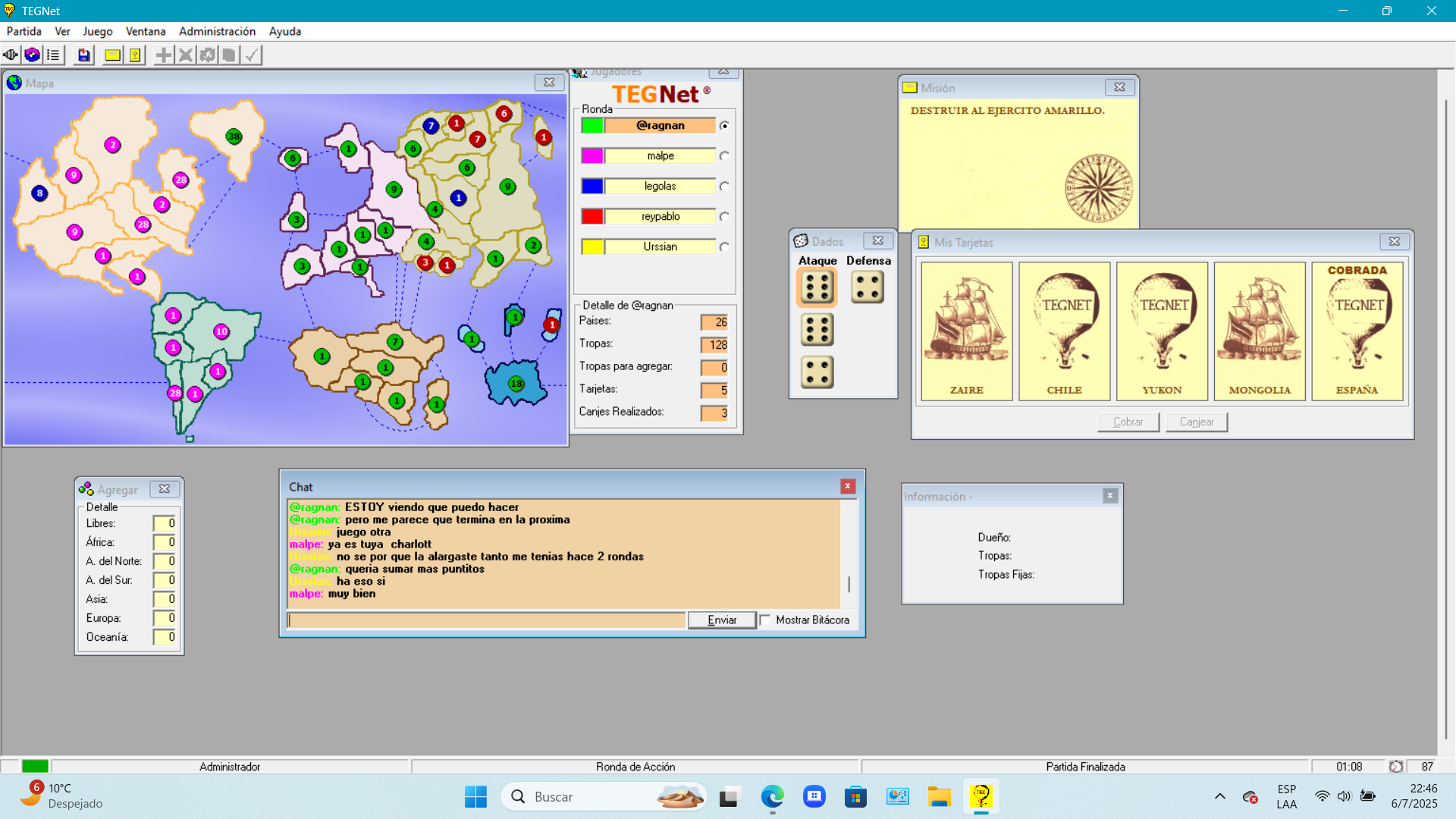Click the Windows Start button
The height and width of the screenshot is (819, 1456).
click(x=475, y=797)
